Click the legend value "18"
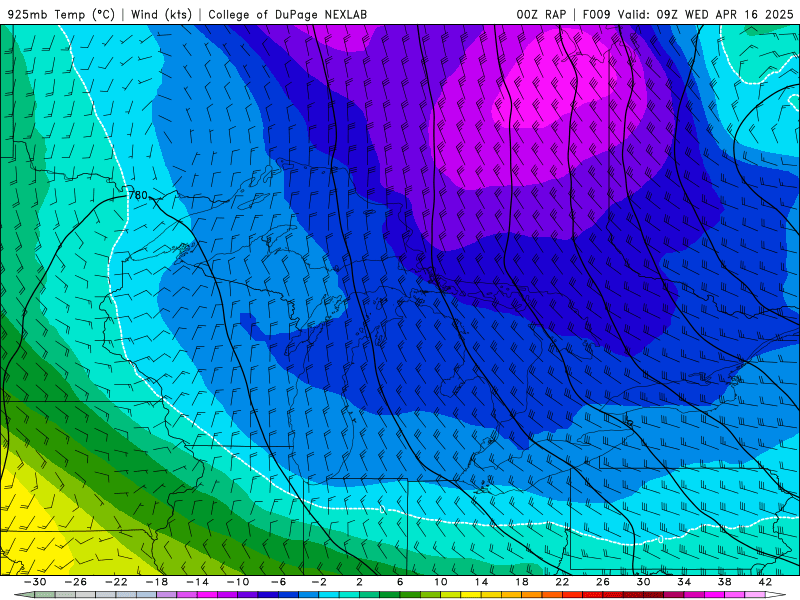Viewport: 800px width, 600px height. click(x=522, y=582)
